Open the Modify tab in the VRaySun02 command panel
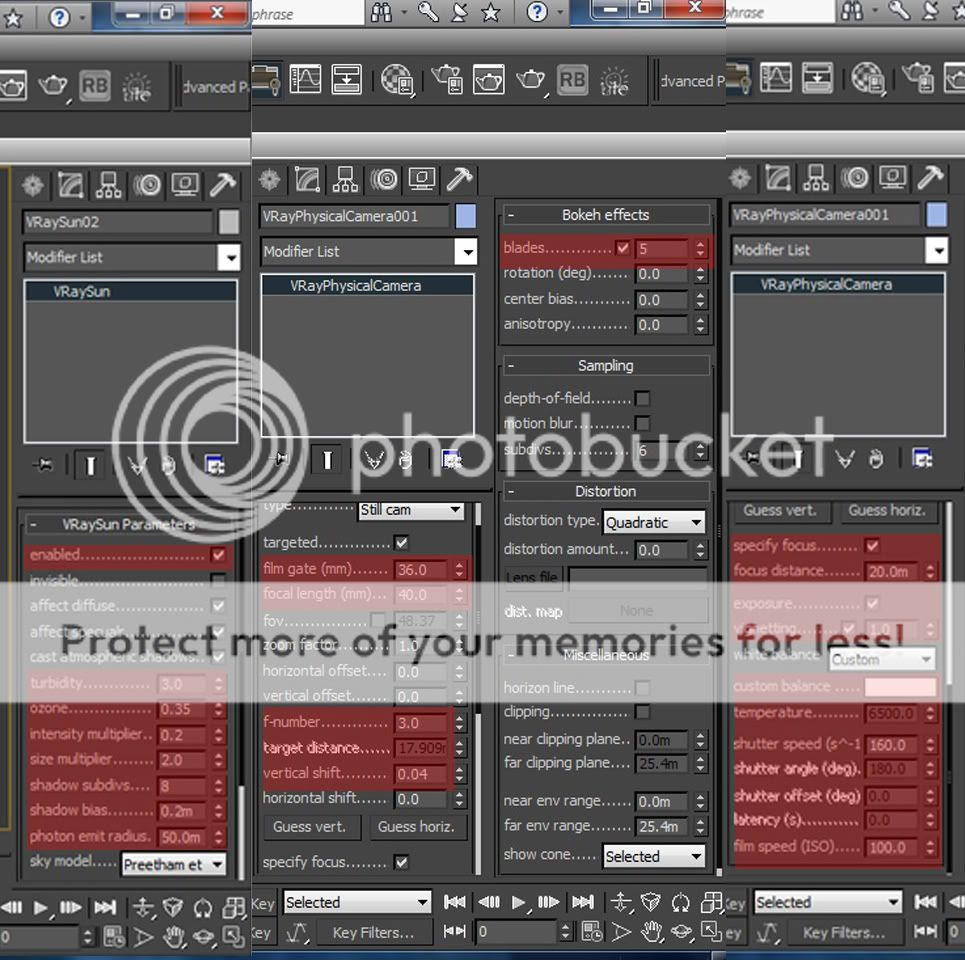965x960 pixels. point(70,185)
